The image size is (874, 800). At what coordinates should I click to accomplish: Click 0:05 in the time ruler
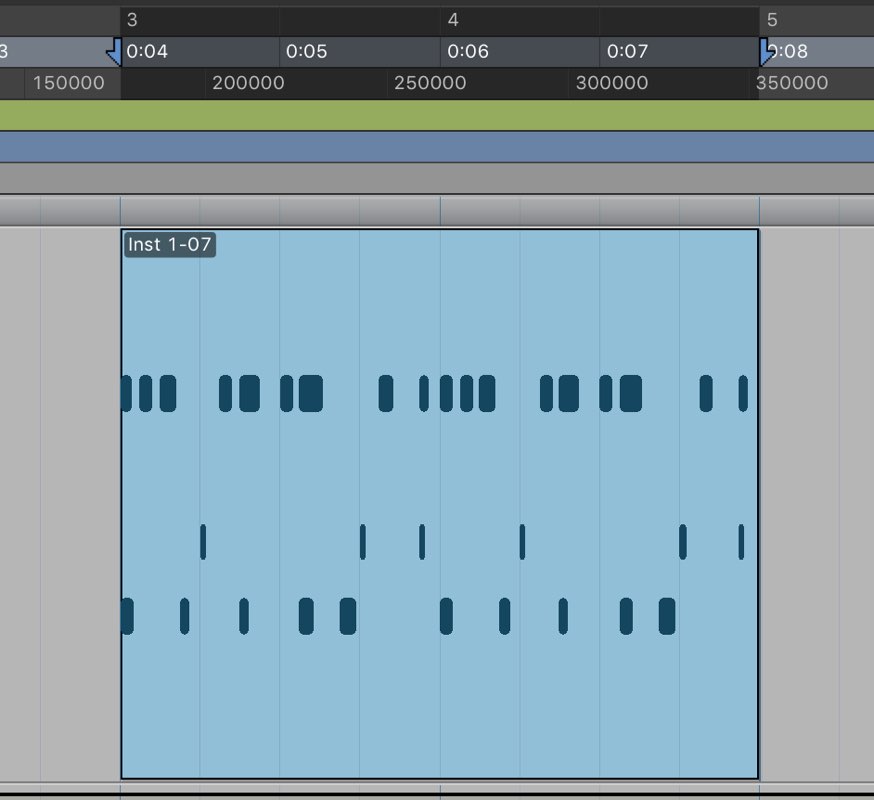pyautogui.click(x=307, y=51)
